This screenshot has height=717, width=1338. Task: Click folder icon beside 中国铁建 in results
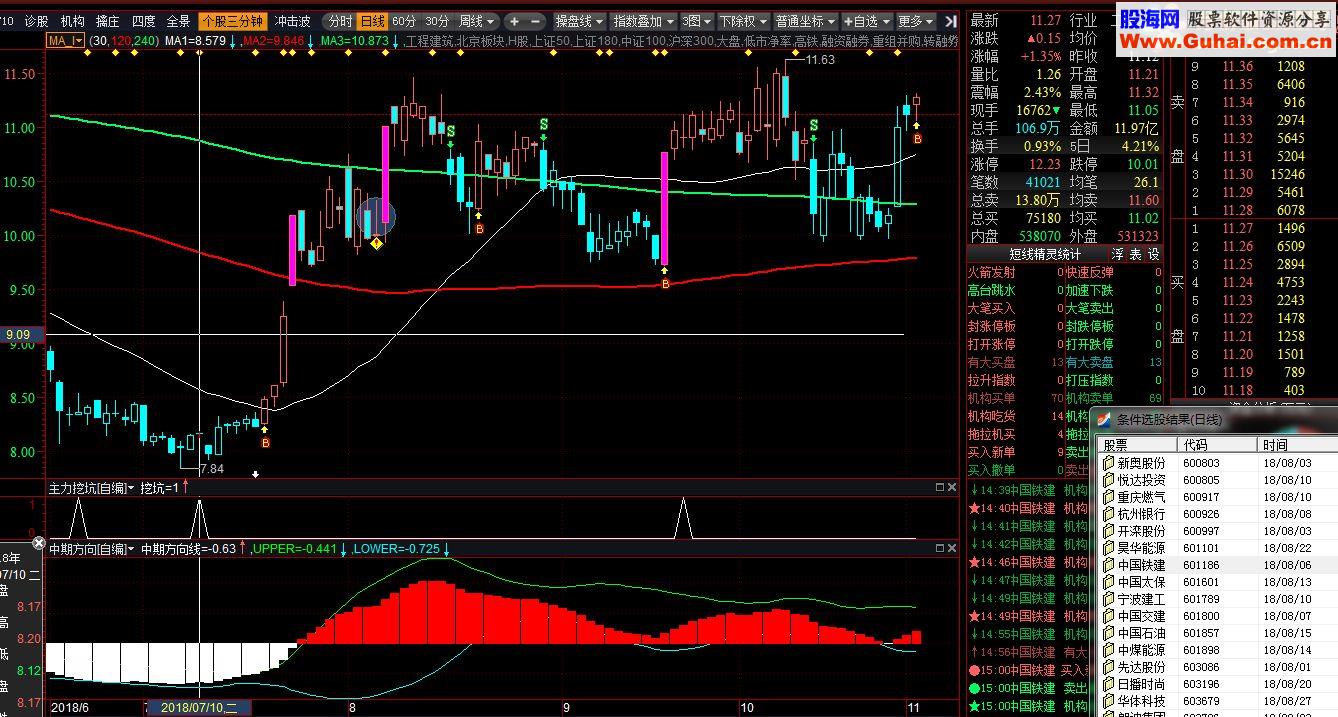pyautogui.click(x=1108, y=565)
